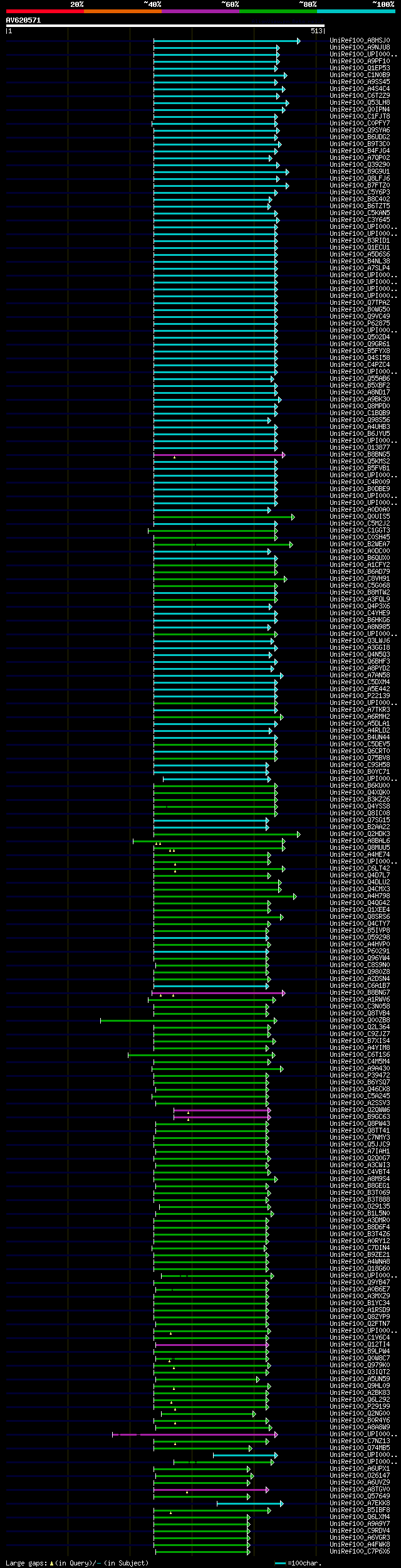Select label UniRef100_B6UDG2
Viewport: 401px width, 1568px height.
(360, 137)
